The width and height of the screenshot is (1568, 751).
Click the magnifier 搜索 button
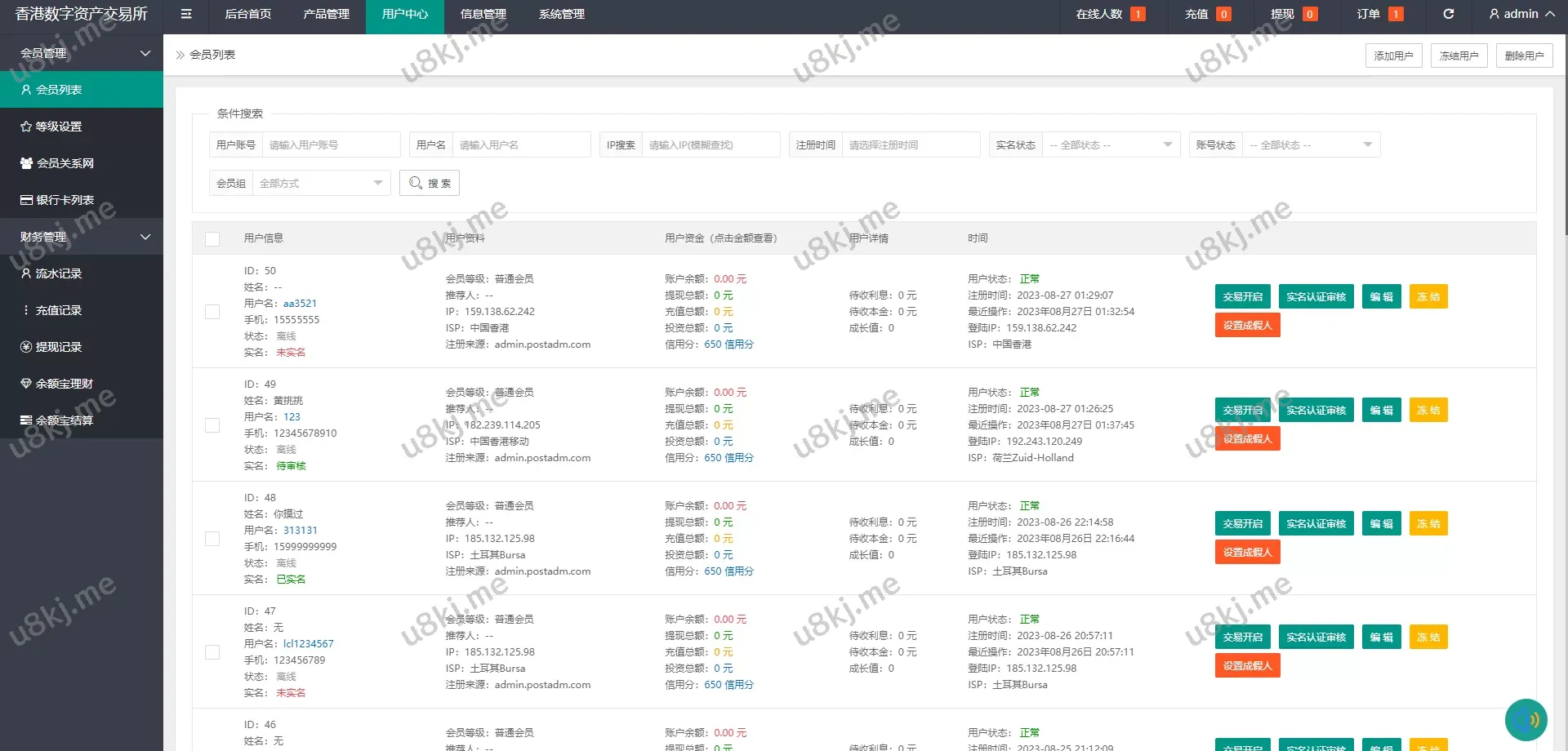coord(430,183)
